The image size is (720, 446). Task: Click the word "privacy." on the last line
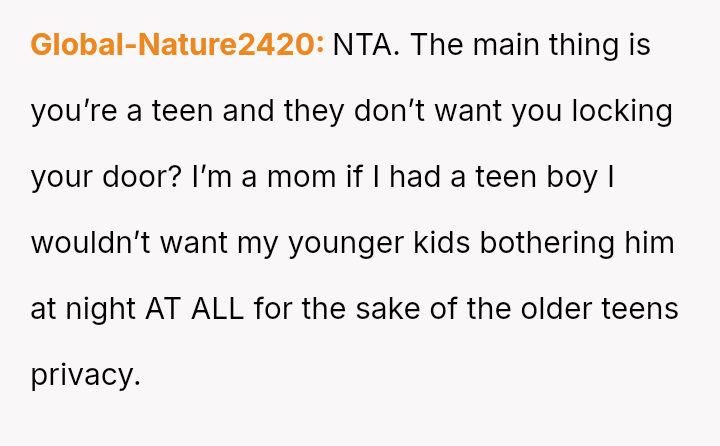tap(82, 375)
